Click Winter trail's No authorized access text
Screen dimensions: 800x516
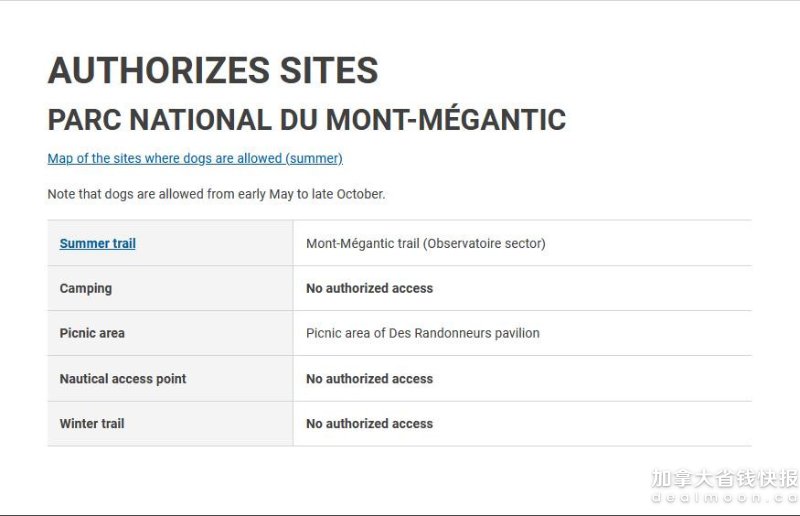(x=369, y=424)
